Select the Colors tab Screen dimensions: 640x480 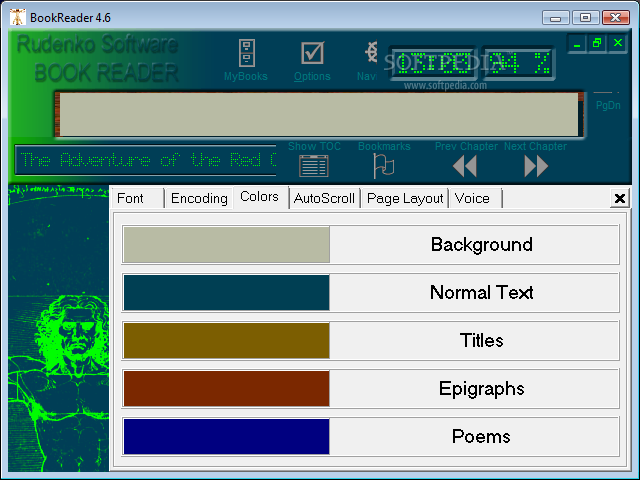pos(260,197)
